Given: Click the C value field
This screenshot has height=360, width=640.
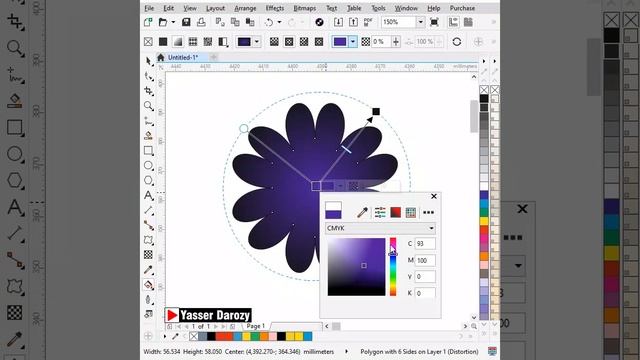Looking at the screenshot, I should tap(425, 244).
